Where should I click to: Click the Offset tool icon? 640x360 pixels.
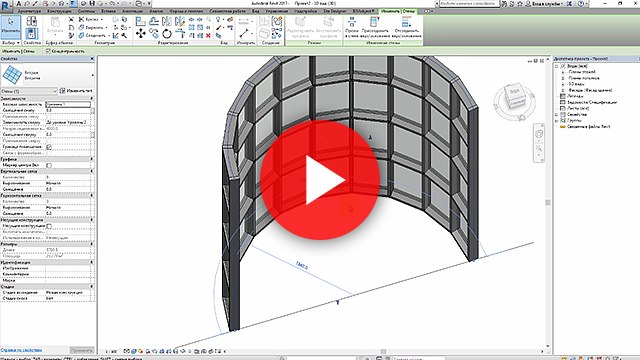[x=154, y=21]
